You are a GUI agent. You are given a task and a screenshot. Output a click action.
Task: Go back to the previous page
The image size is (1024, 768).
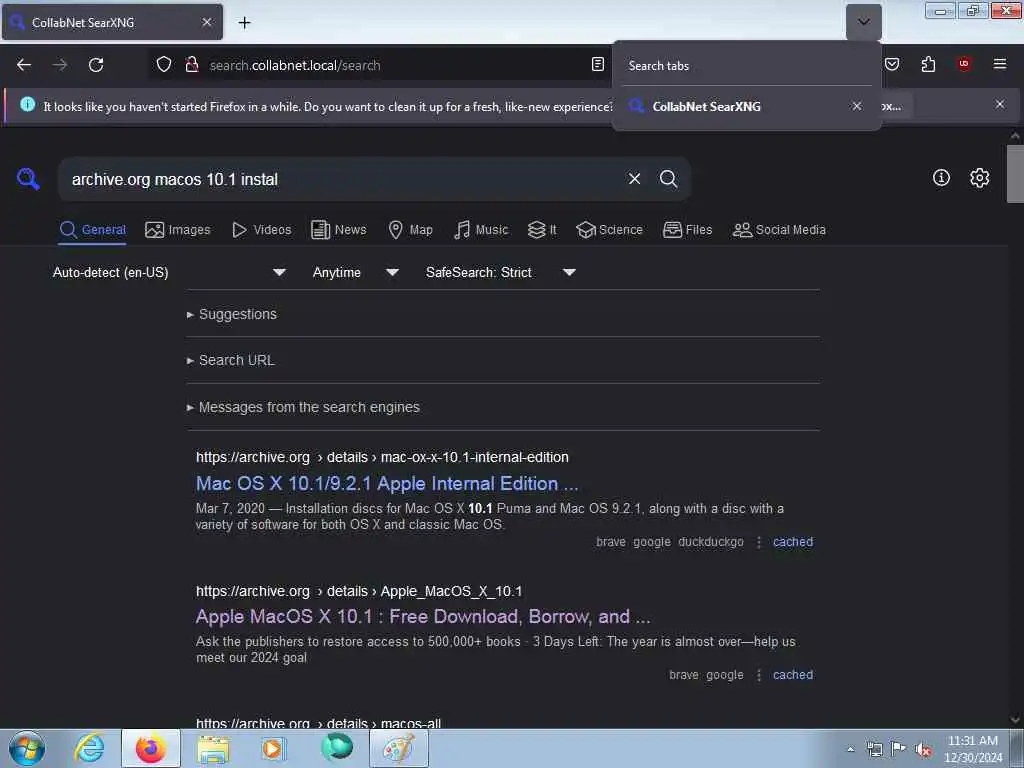[x=24, y=65]
